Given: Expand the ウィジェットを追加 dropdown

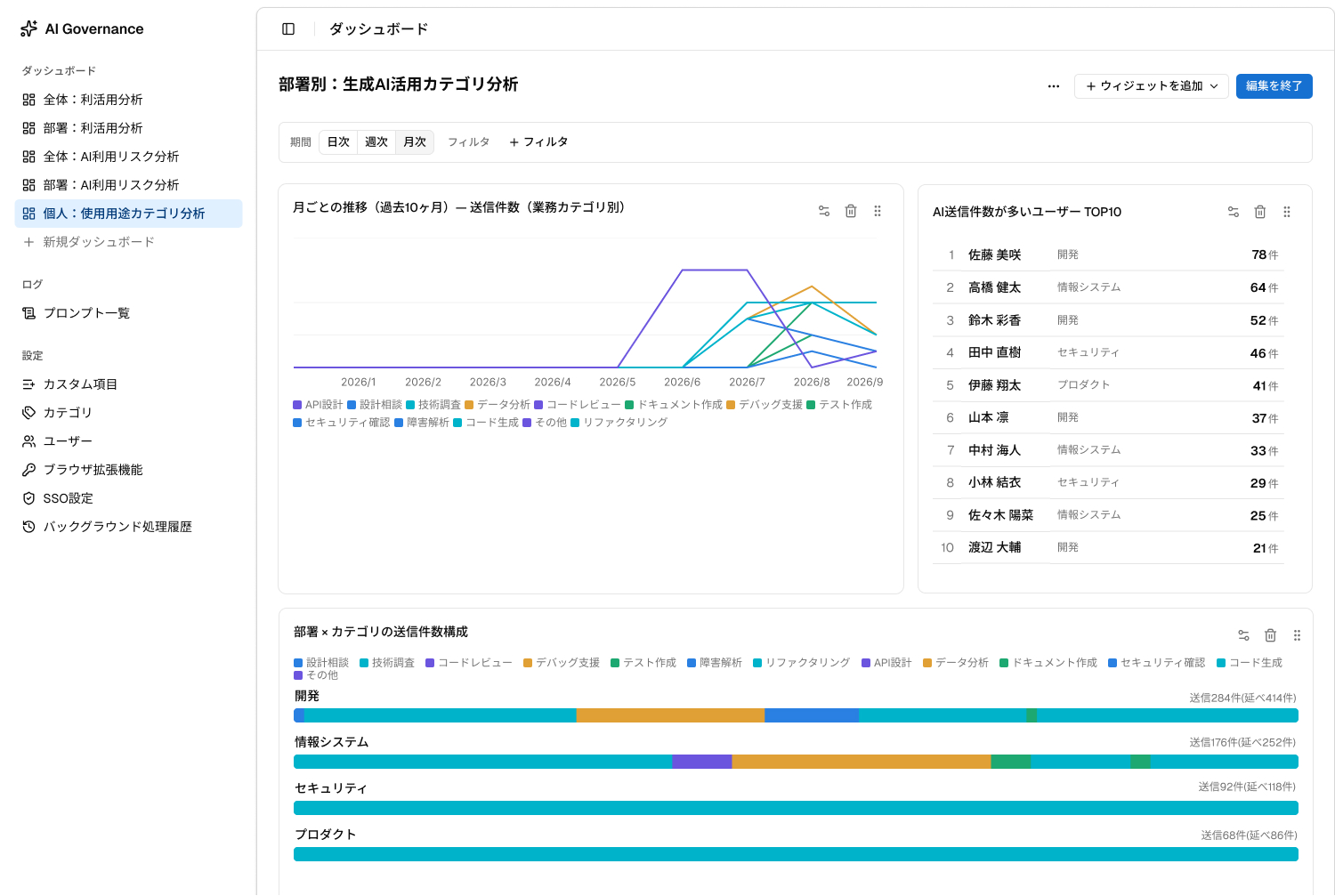Looking at the screenshot, I should click(1152, 86).
